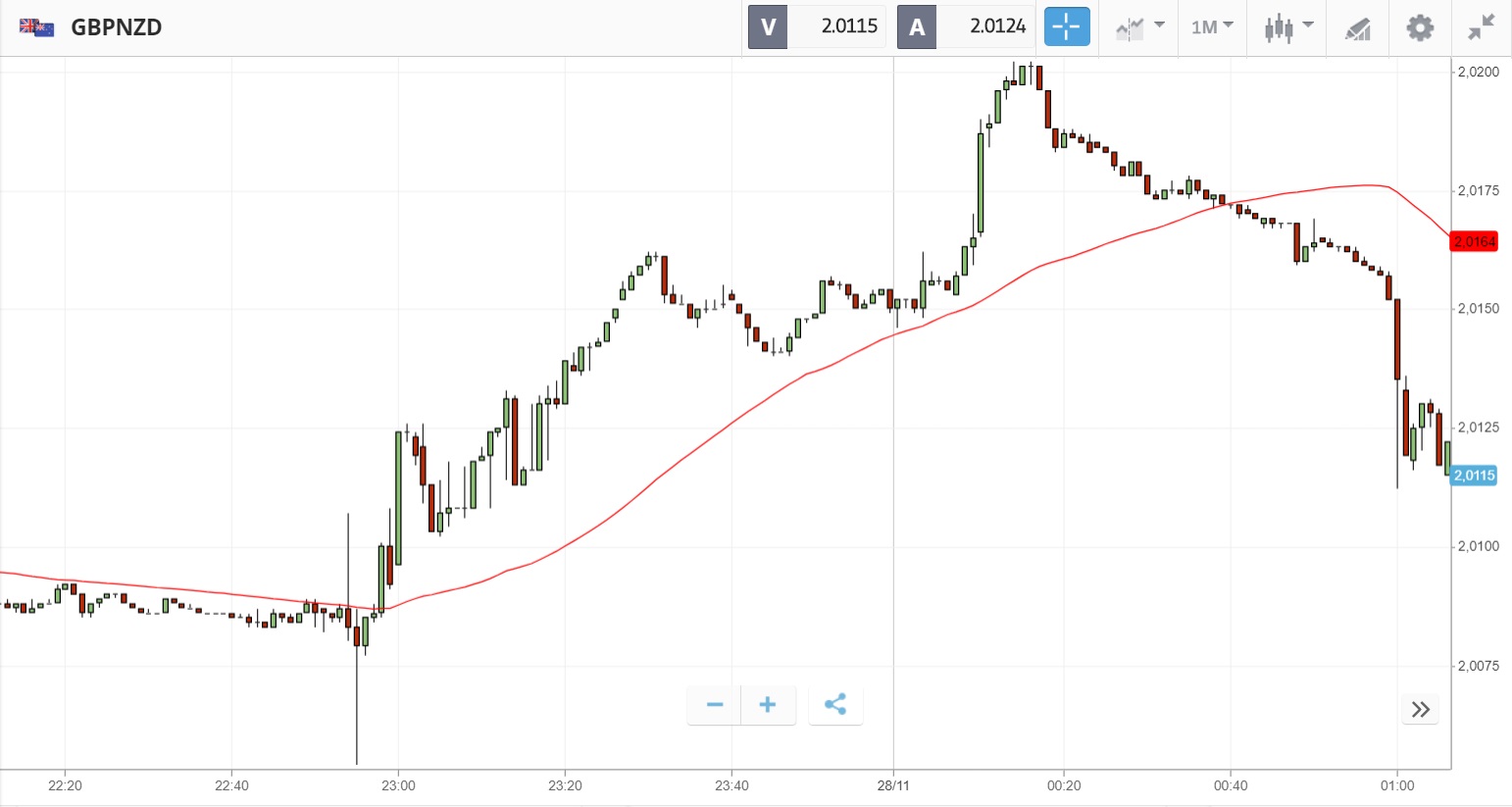This screenshot has width=1512, height=807.
Task: Click the V sell price button
Action: (817, 27)
